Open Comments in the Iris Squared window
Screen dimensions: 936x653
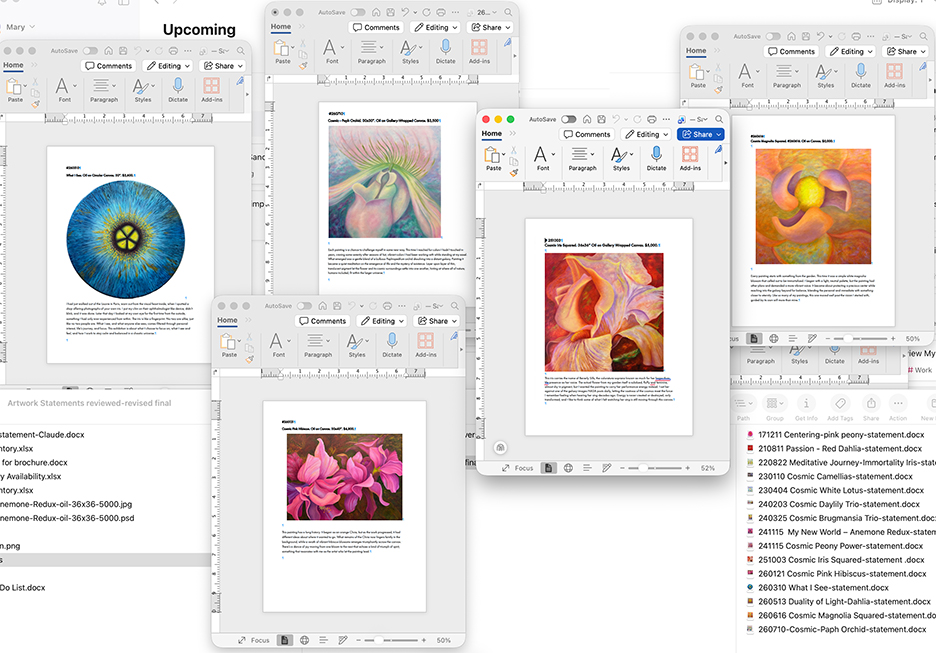tap(587, 134)
